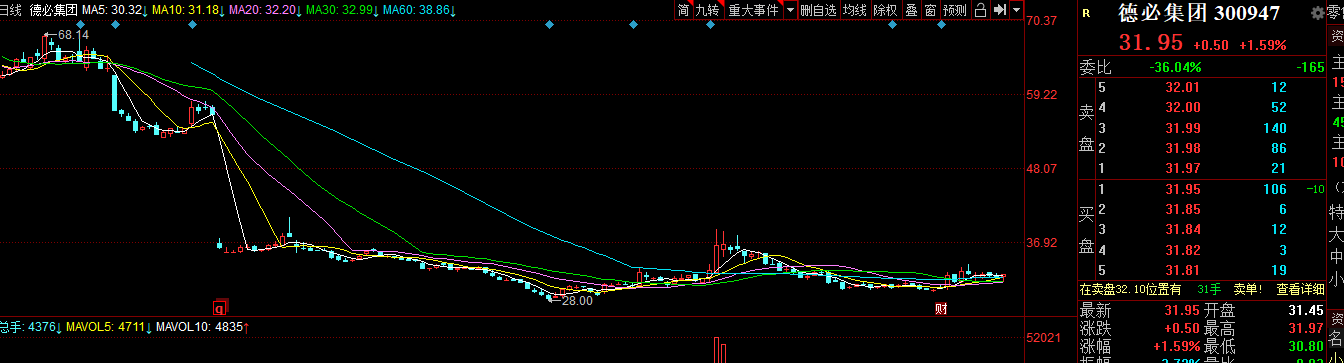
Task: Click the lock icon in the toolbar
Action: tap(980, 10)
